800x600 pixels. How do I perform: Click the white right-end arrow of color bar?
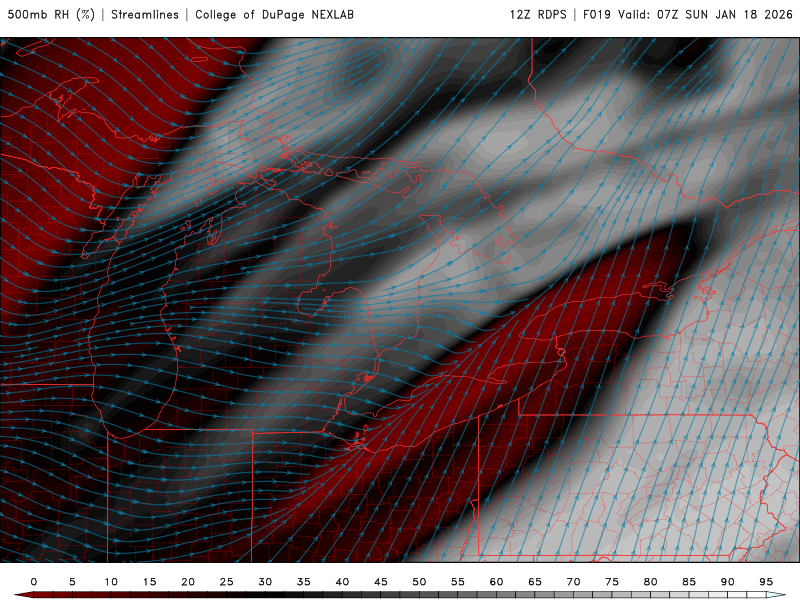(776, 595)
